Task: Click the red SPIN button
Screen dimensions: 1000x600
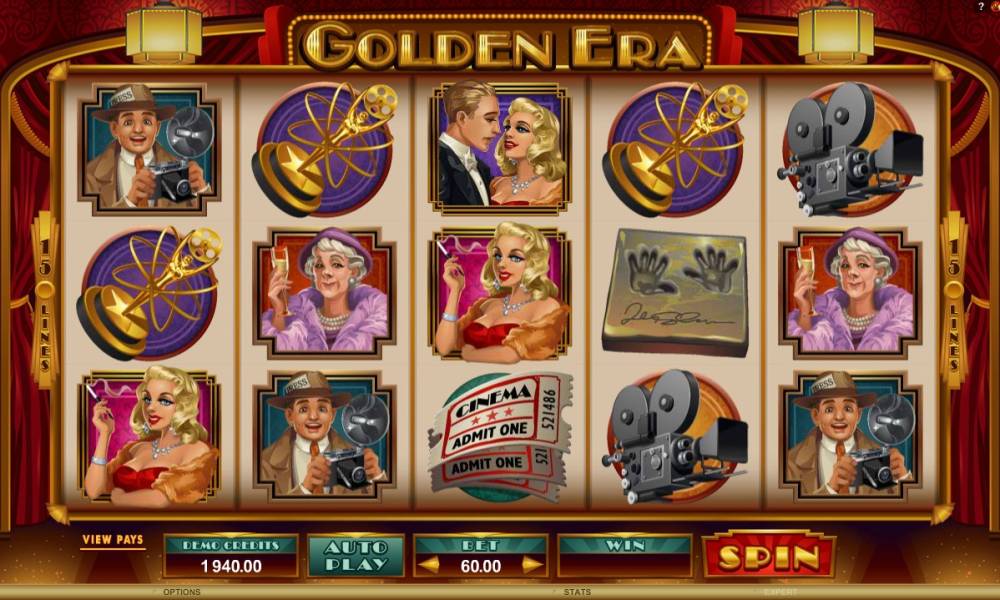Action: (x=768, y=555)
